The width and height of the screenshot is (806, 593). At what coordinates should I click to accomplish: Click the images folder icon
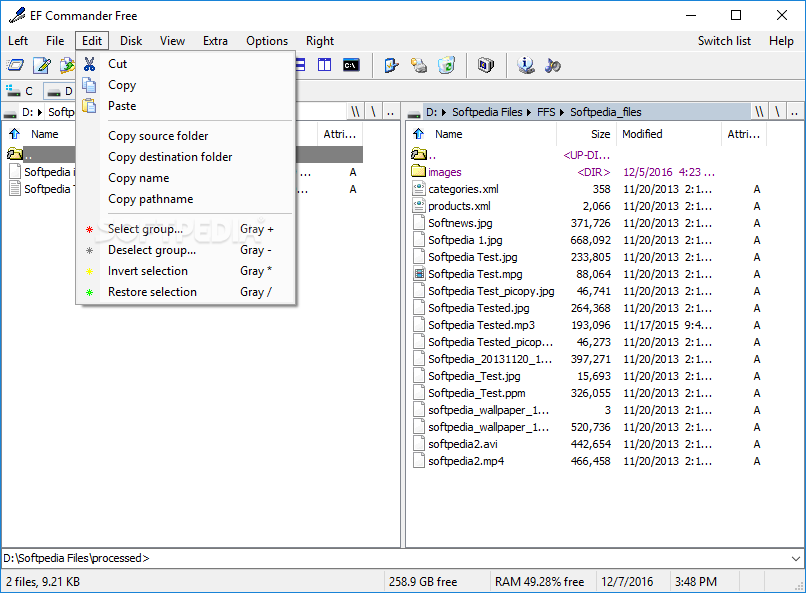419,172
